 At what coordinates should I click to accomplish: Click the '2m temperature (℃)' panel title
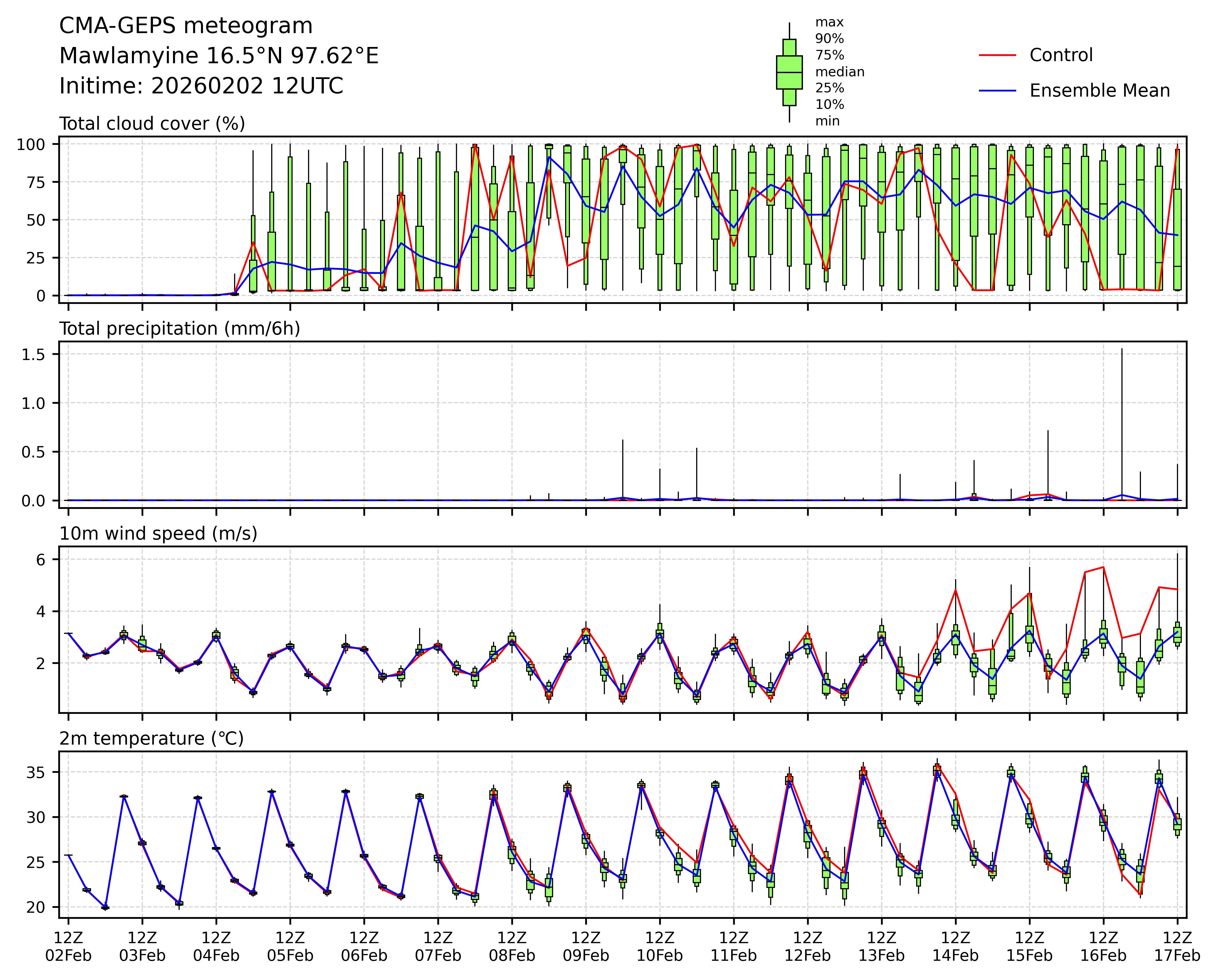151,738
